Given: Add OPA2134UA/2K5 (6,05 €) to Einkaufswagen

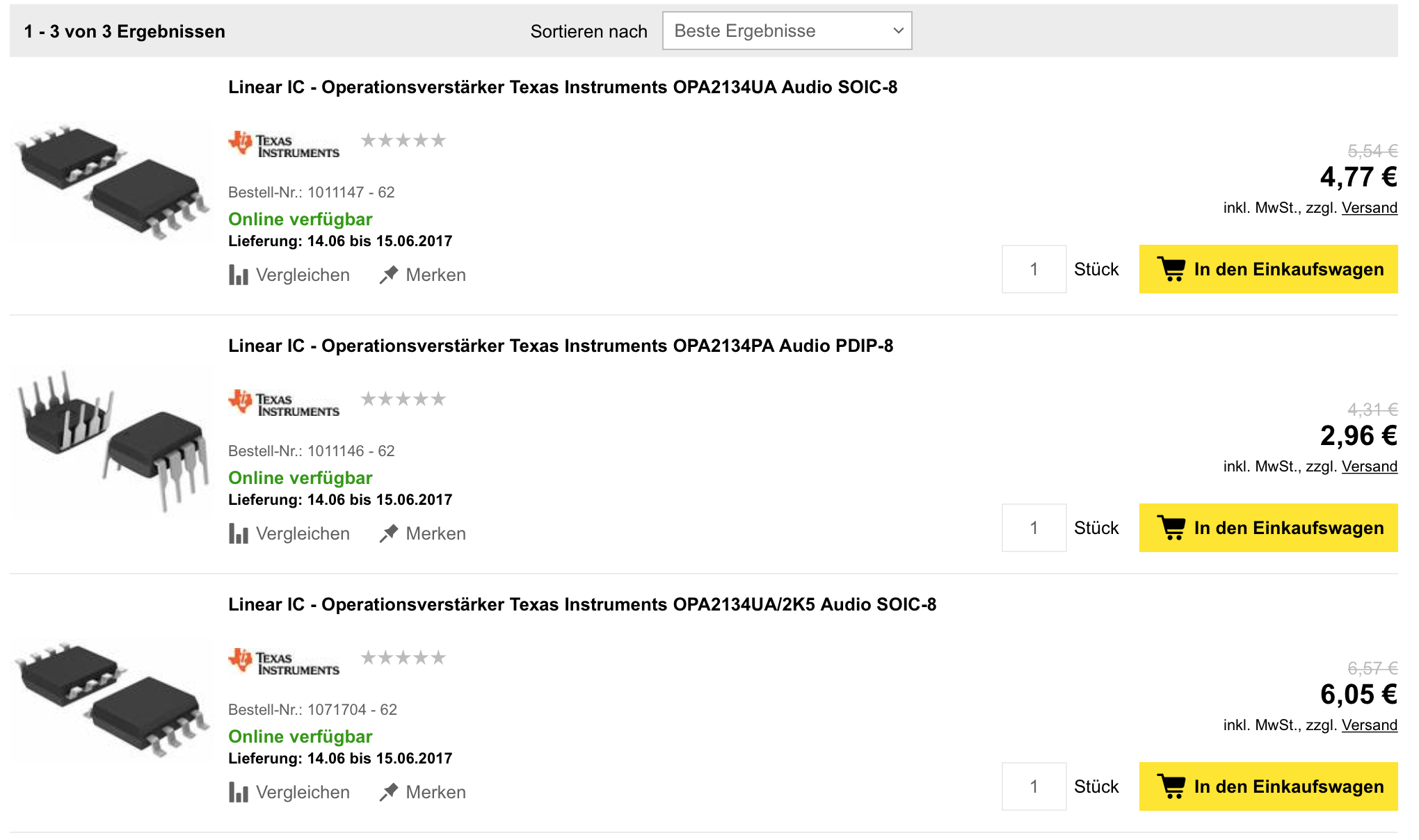Looking at the screenshot, I should [1268, 786].
